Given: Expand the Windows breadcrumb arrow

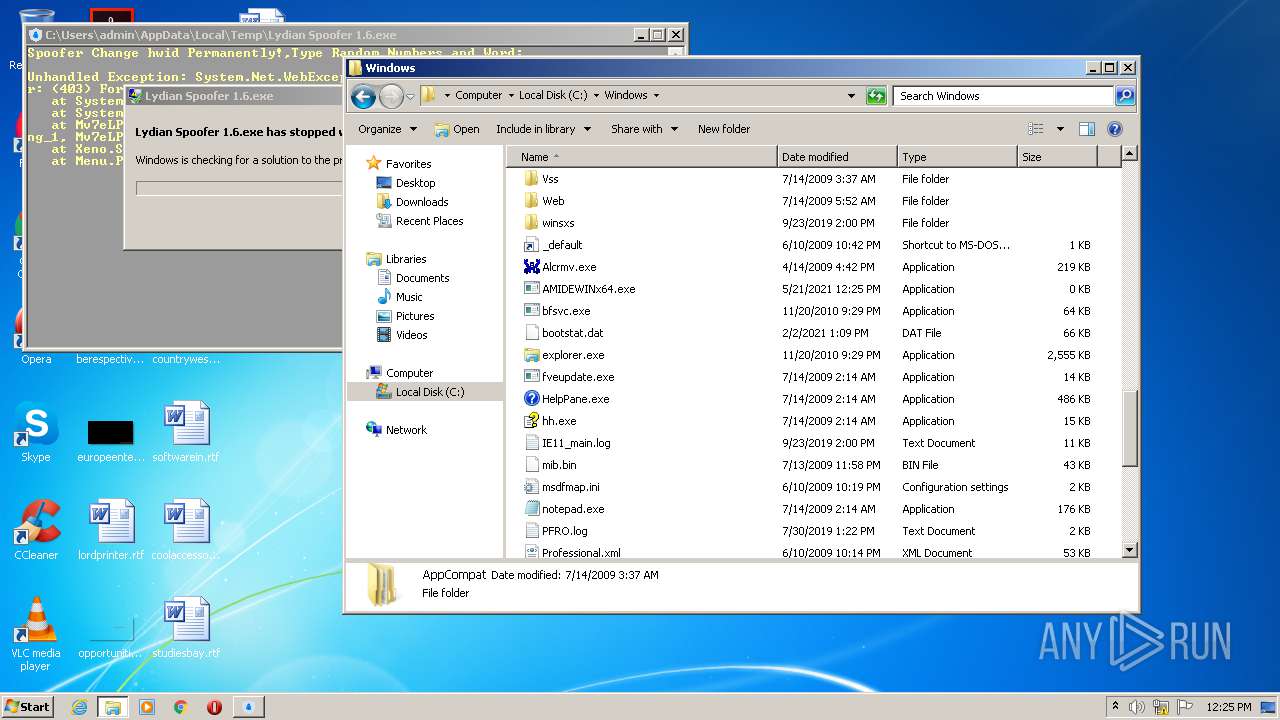Looking at the screenshot, I should coord(656,96).
